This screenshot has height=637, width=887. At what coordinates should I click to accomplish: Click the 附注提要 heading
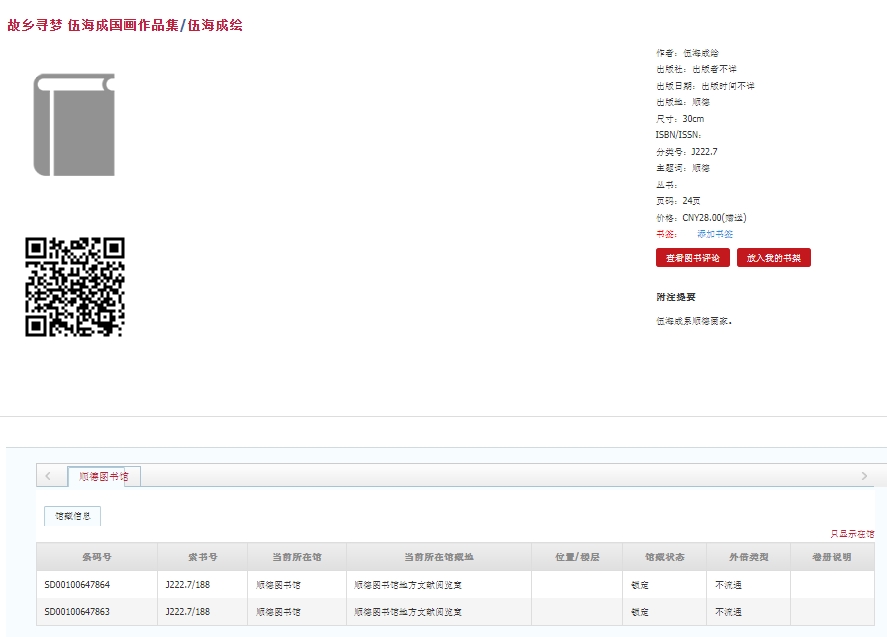[x=676, y=297]
